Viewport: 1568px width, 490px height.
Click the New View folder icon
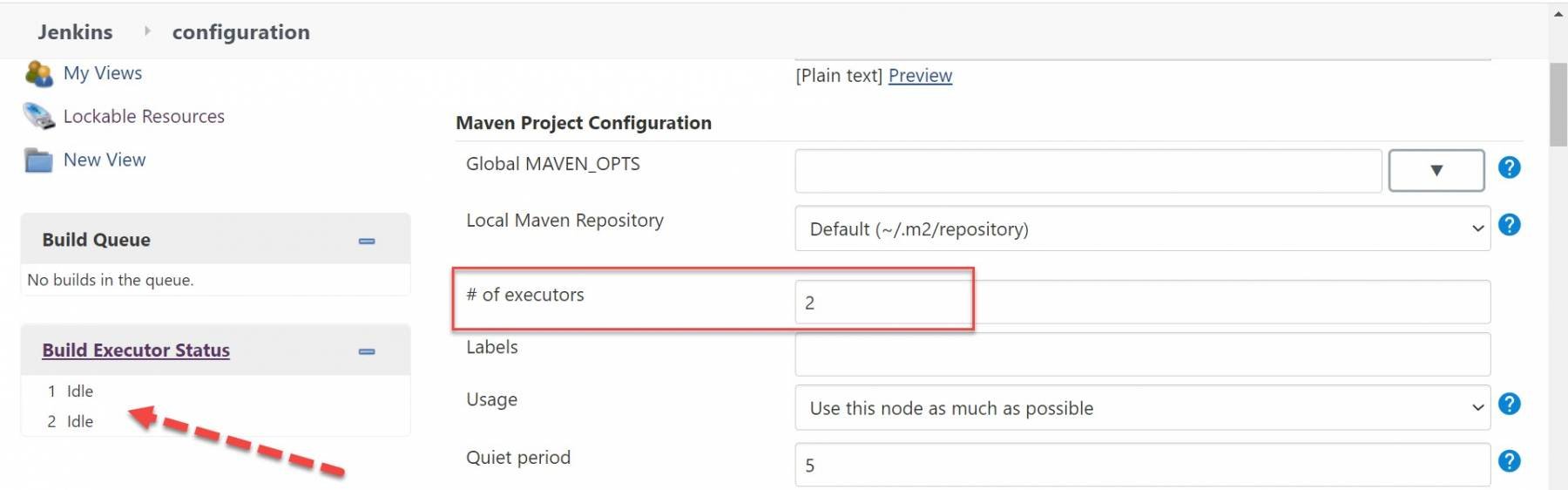38,160
